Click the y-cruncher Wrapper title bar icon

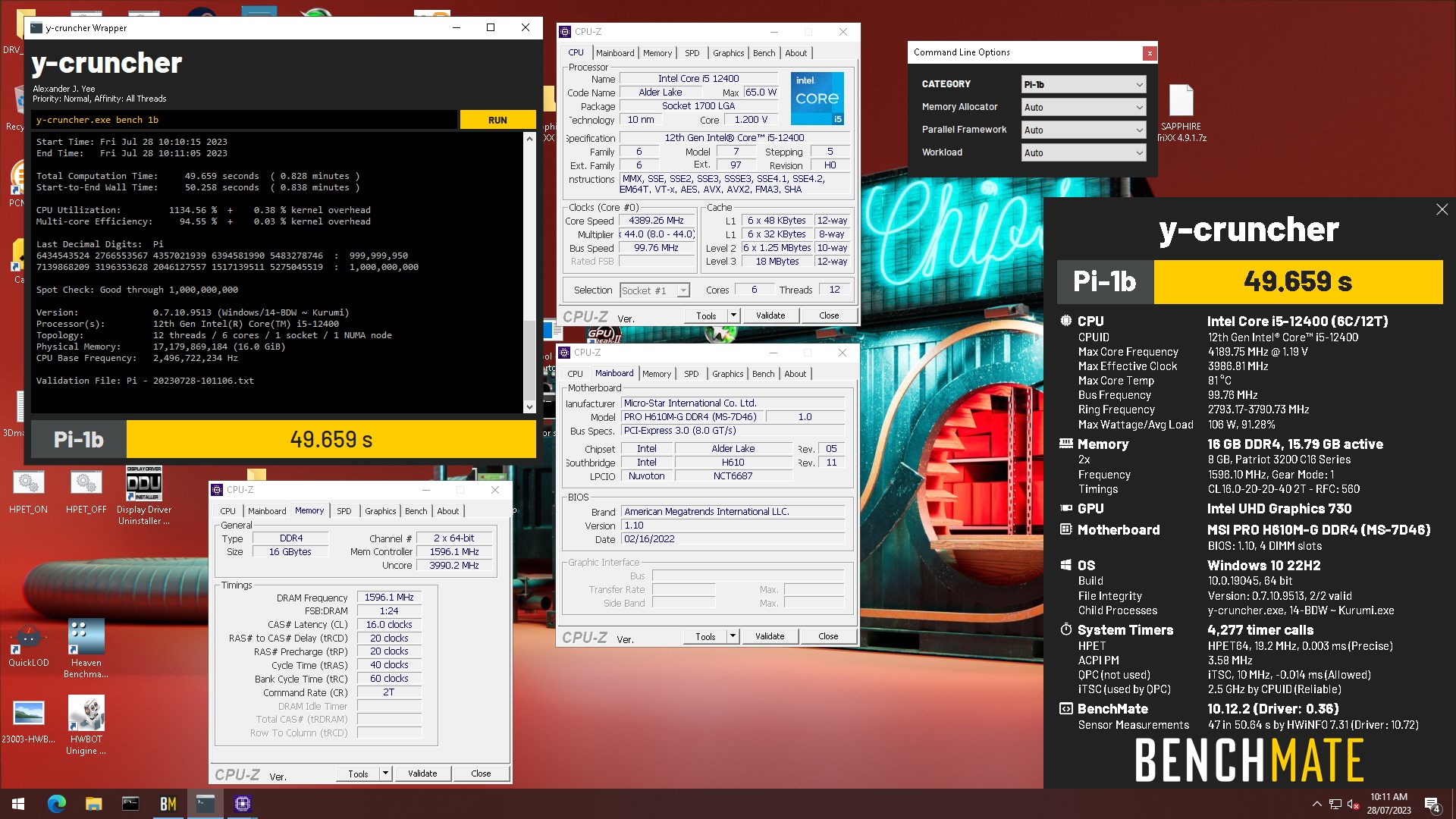(x=36, y=28)
